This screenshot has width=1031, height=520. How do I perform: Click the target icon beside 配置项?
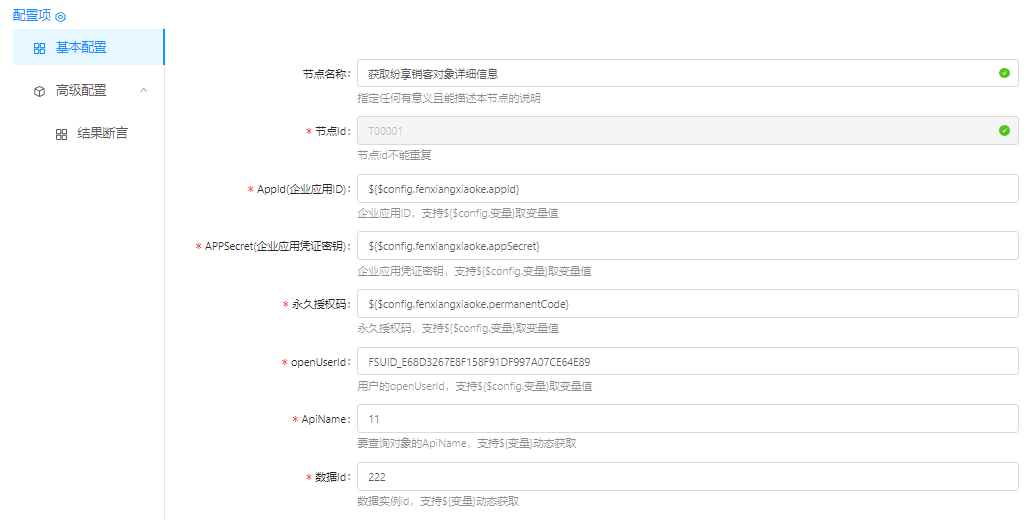[x=60, y=17]
